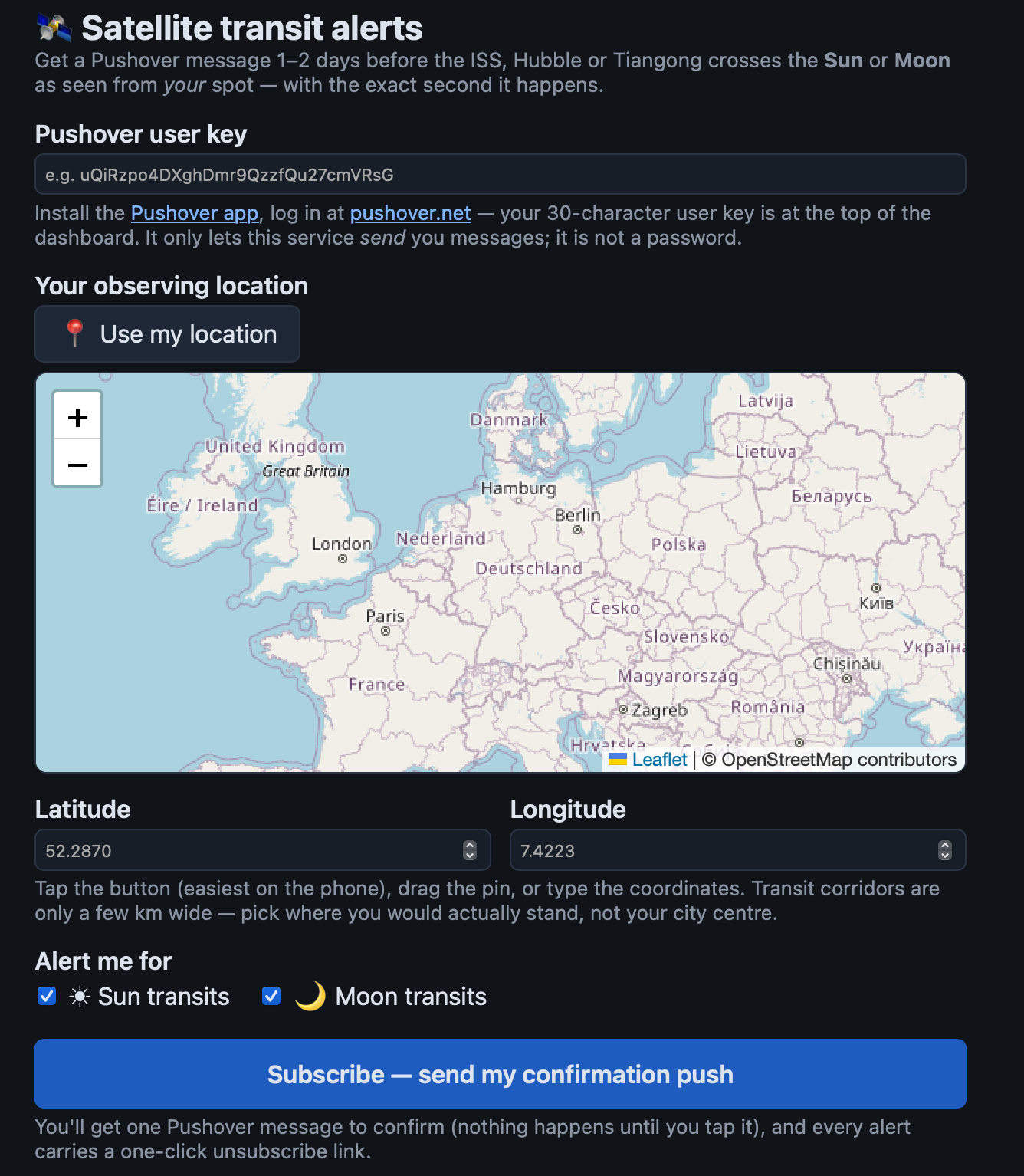Zoom in on the map with plus
Image resolution: width=1024 pixels, height=1176 pixels.
pyautogui.click(x=77, y=416)
